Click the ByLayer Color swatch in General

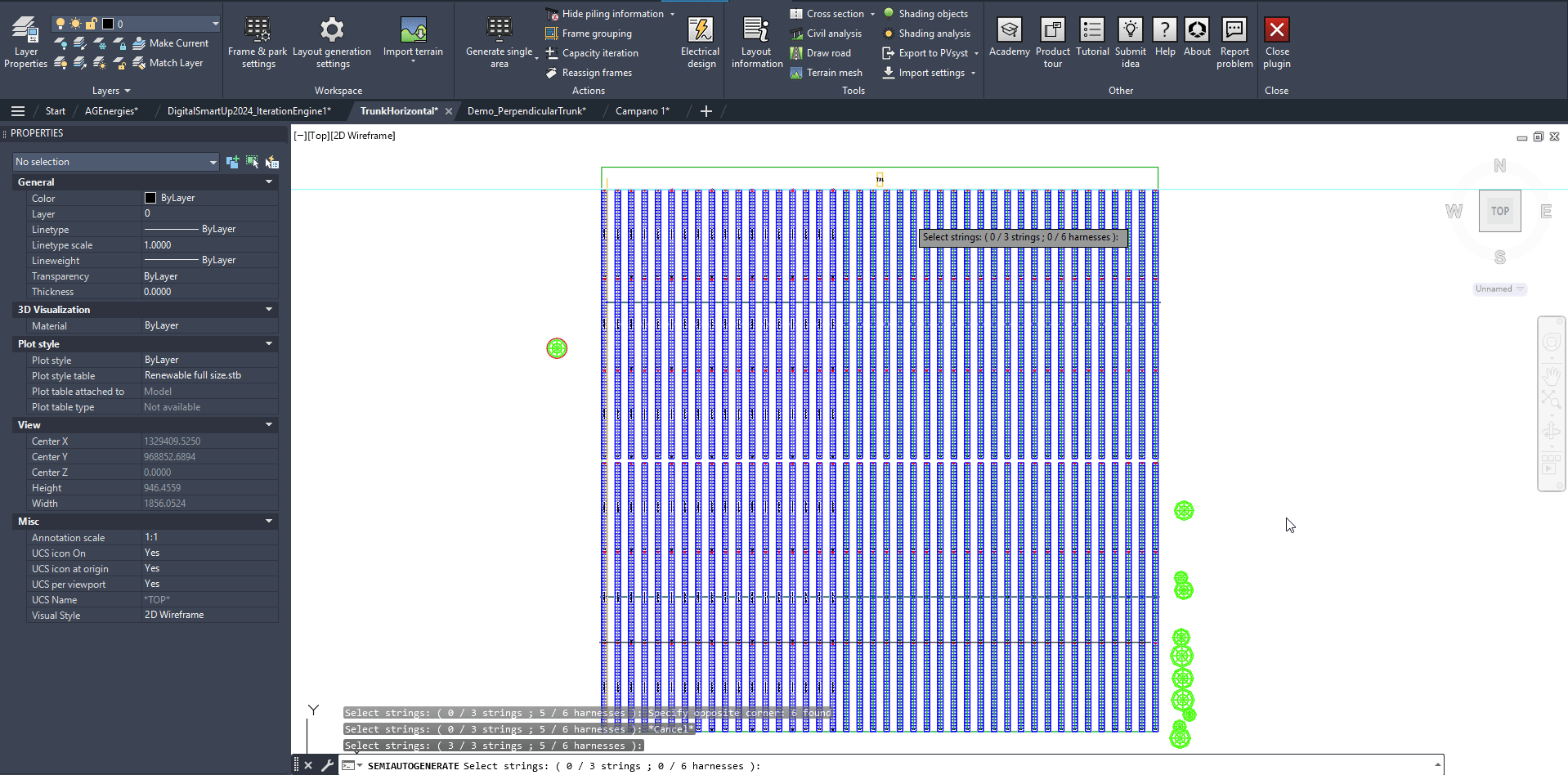(150, 198)
